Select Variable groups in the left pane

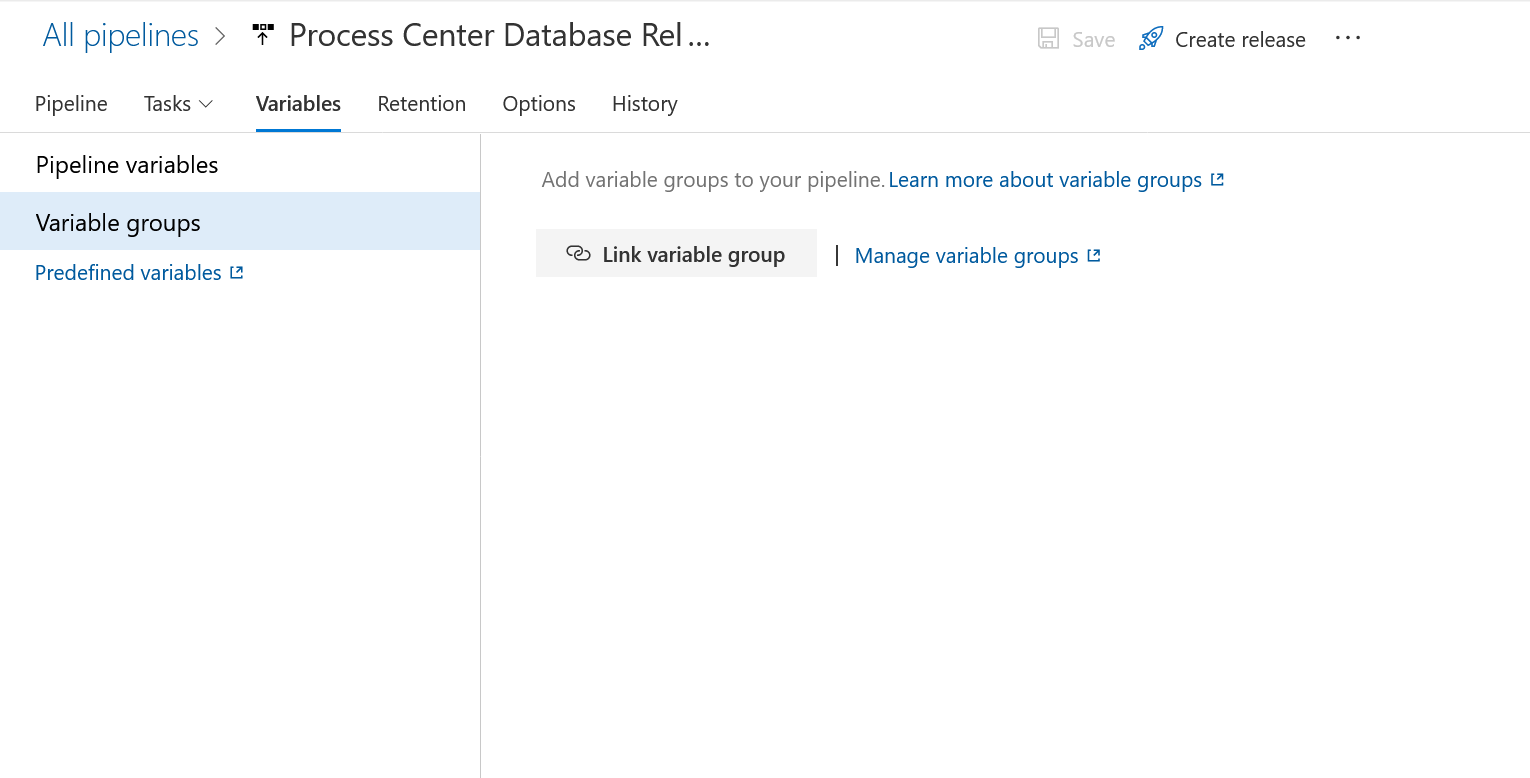click(240, 222)
